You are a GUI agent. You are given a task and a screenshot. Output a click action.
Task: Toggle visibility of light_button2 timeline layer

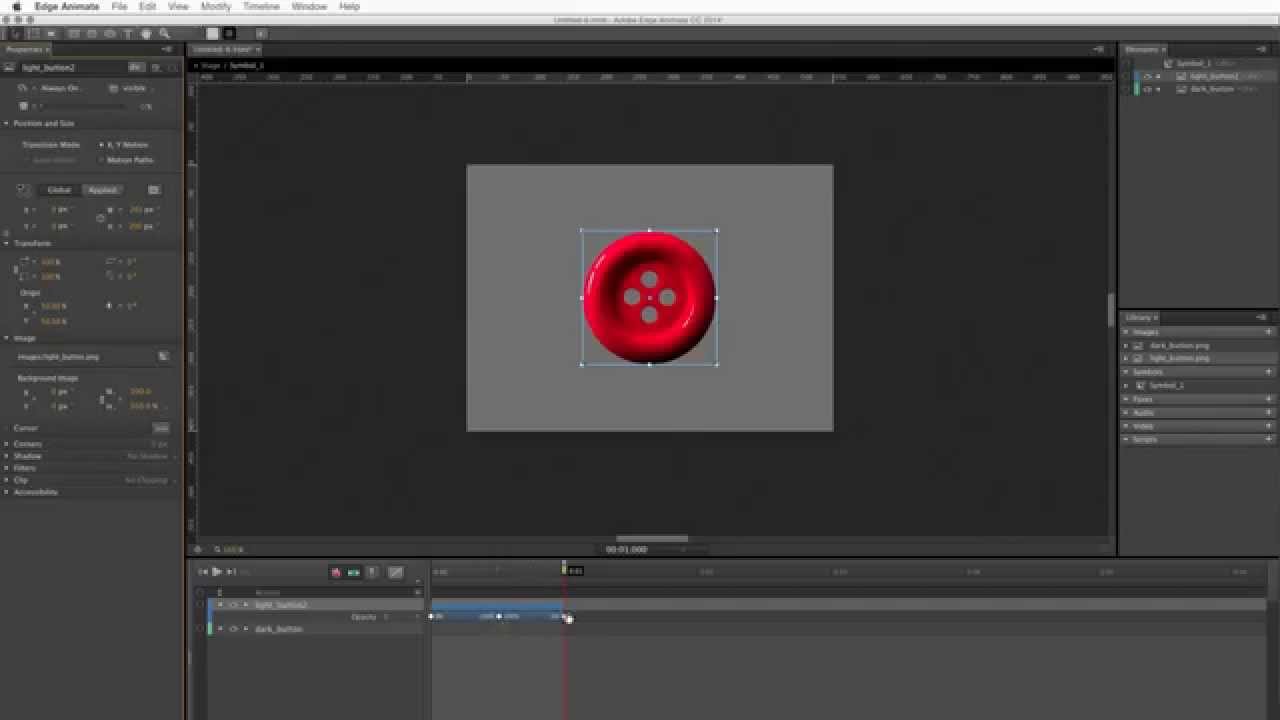tap(233, 605)
